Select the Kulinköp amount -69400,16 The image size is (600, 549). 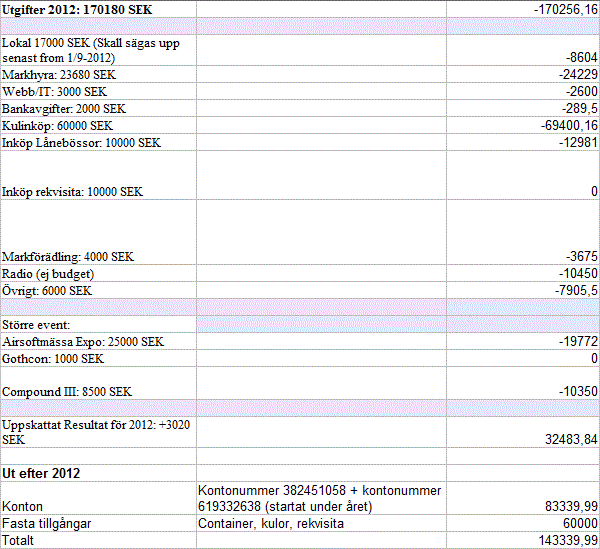559,125
